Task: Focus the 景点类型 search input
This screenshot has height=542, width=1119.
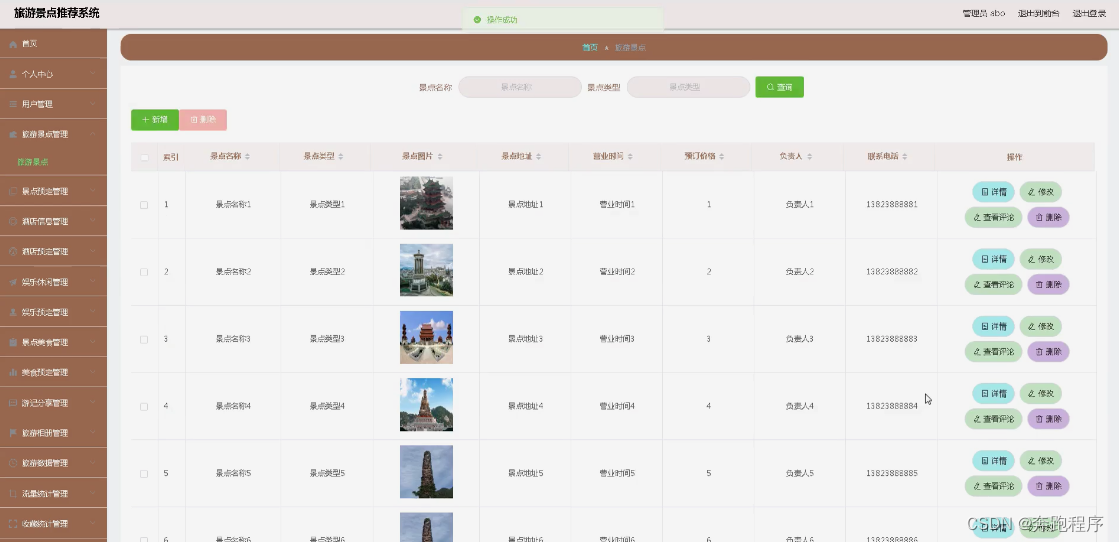Action: 688,87
